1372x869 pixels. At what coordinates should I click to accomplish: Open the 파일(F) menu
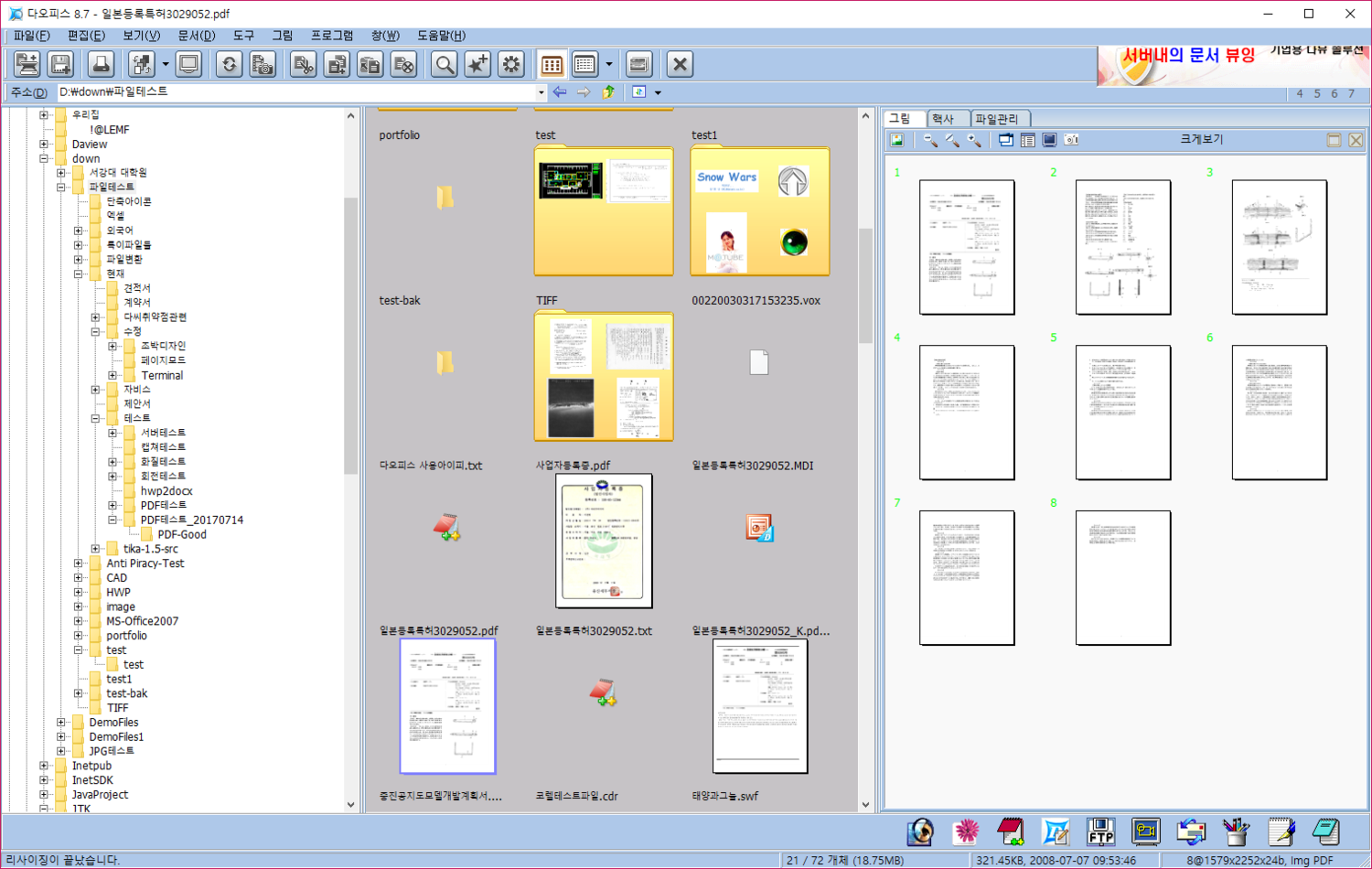coord(31,36)
